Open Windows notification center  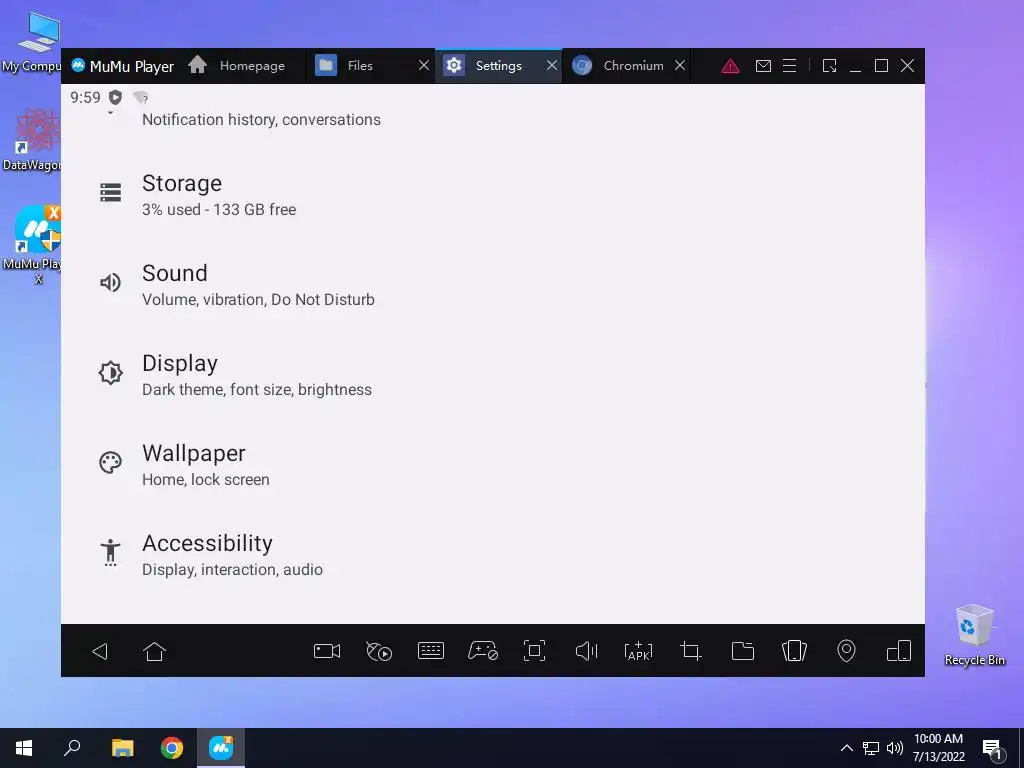click(x=993, y=749)
